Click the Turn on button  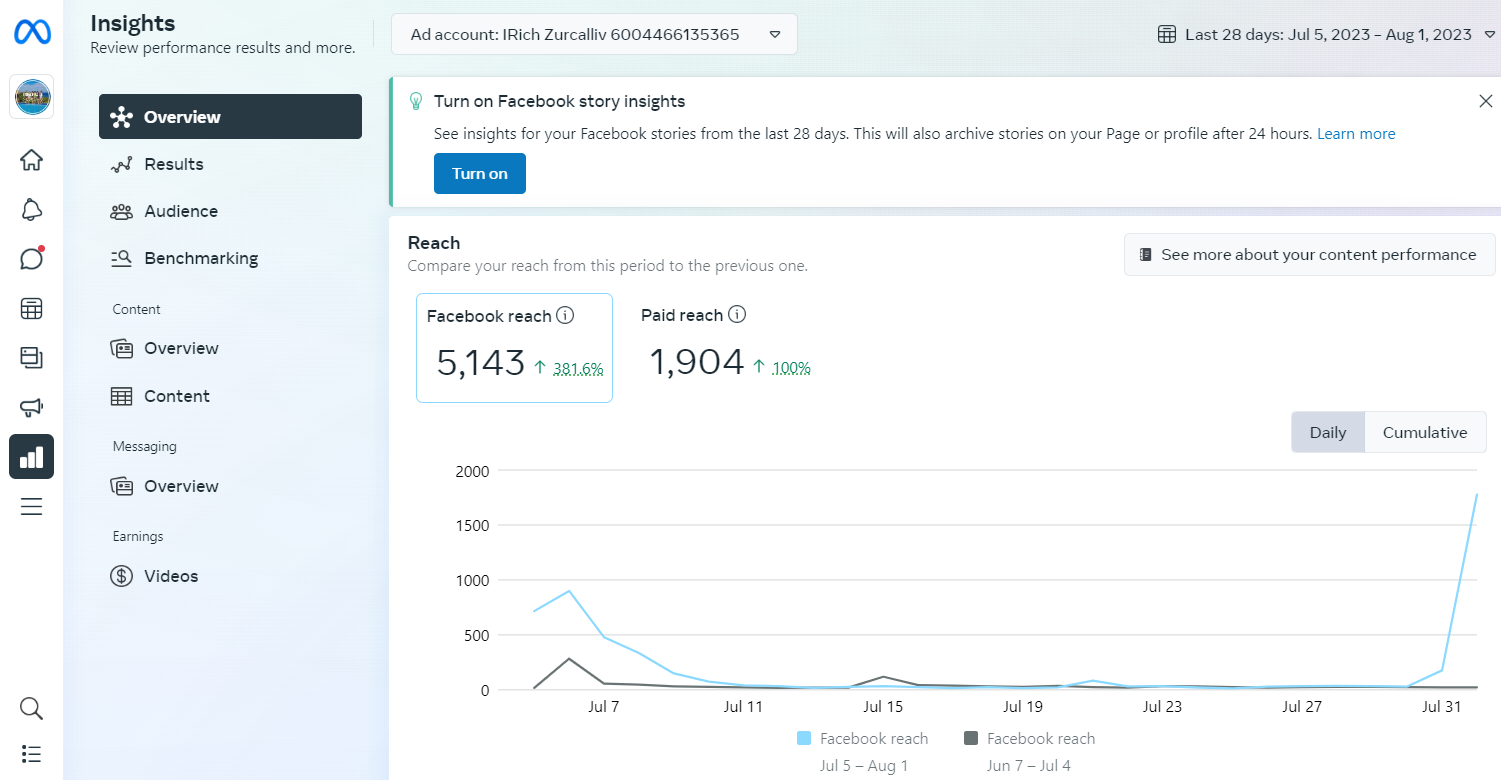[x=479, y=174]
